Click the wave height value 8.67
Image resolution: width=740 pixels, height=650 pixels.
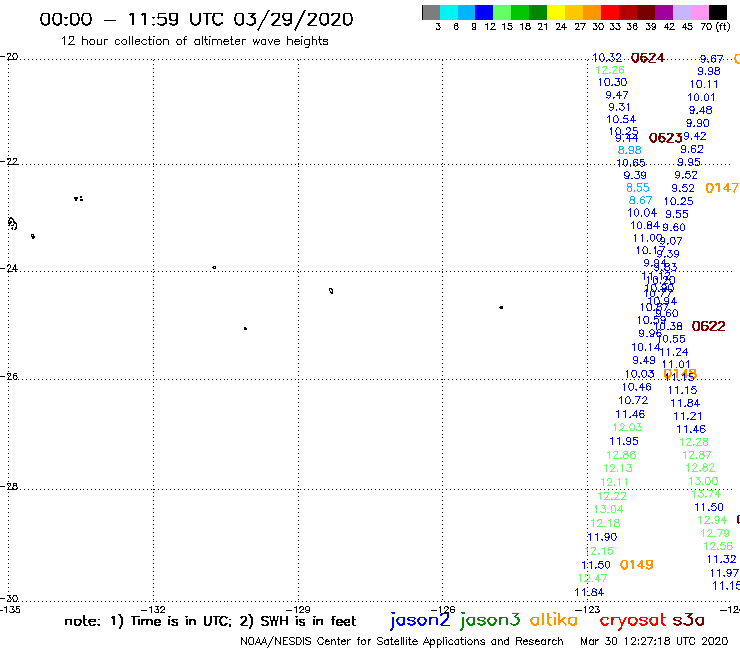[640, 200]
